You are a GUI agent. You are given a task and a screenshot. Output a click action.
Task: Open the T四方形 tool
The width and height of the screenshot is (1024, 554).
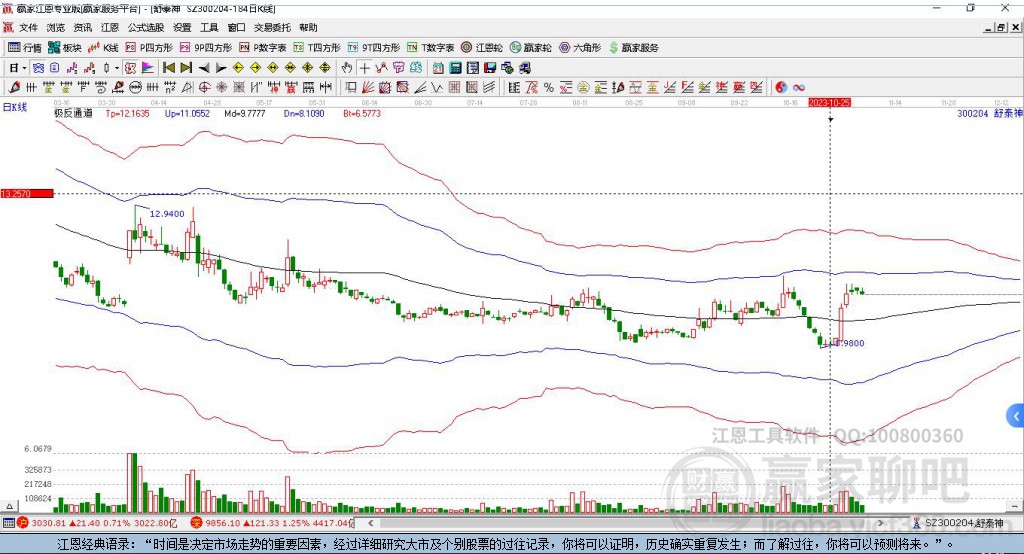(x=317, y=48)
